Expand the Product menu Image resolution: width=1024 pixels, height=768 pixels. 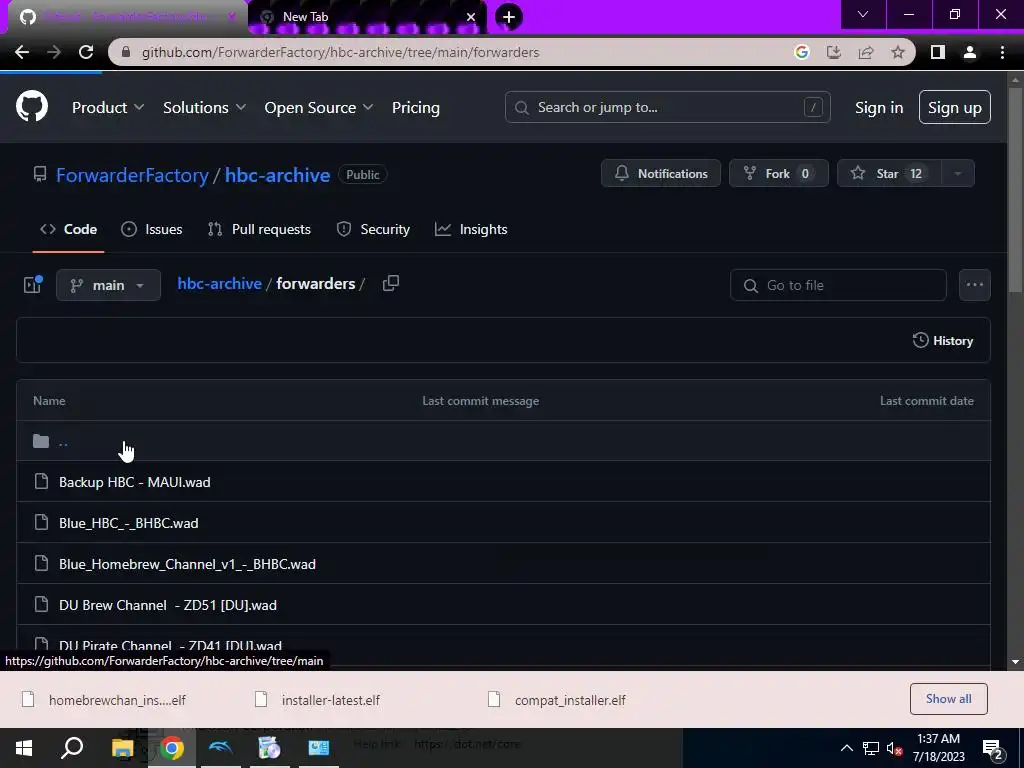coord(108,108)
